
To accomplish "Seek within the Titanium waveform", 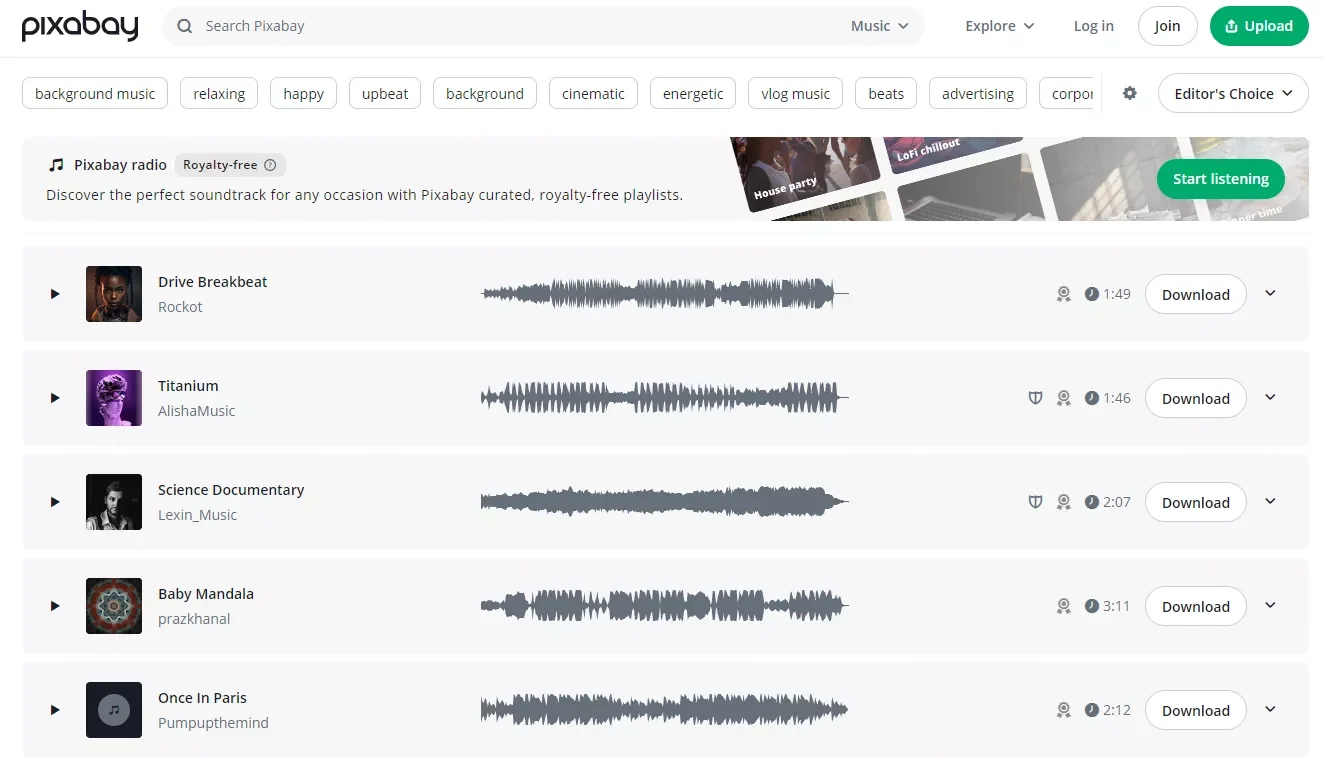I will [x=665, y=398].
